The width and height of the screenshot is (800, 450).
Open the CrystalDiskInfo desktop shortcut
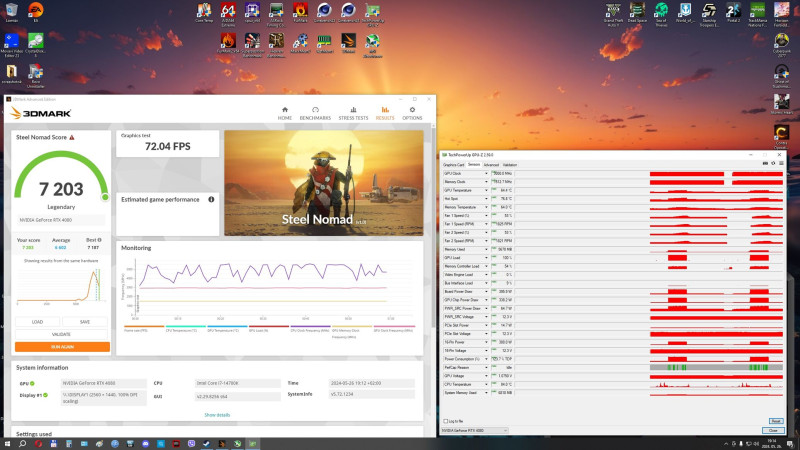[35, 45]
